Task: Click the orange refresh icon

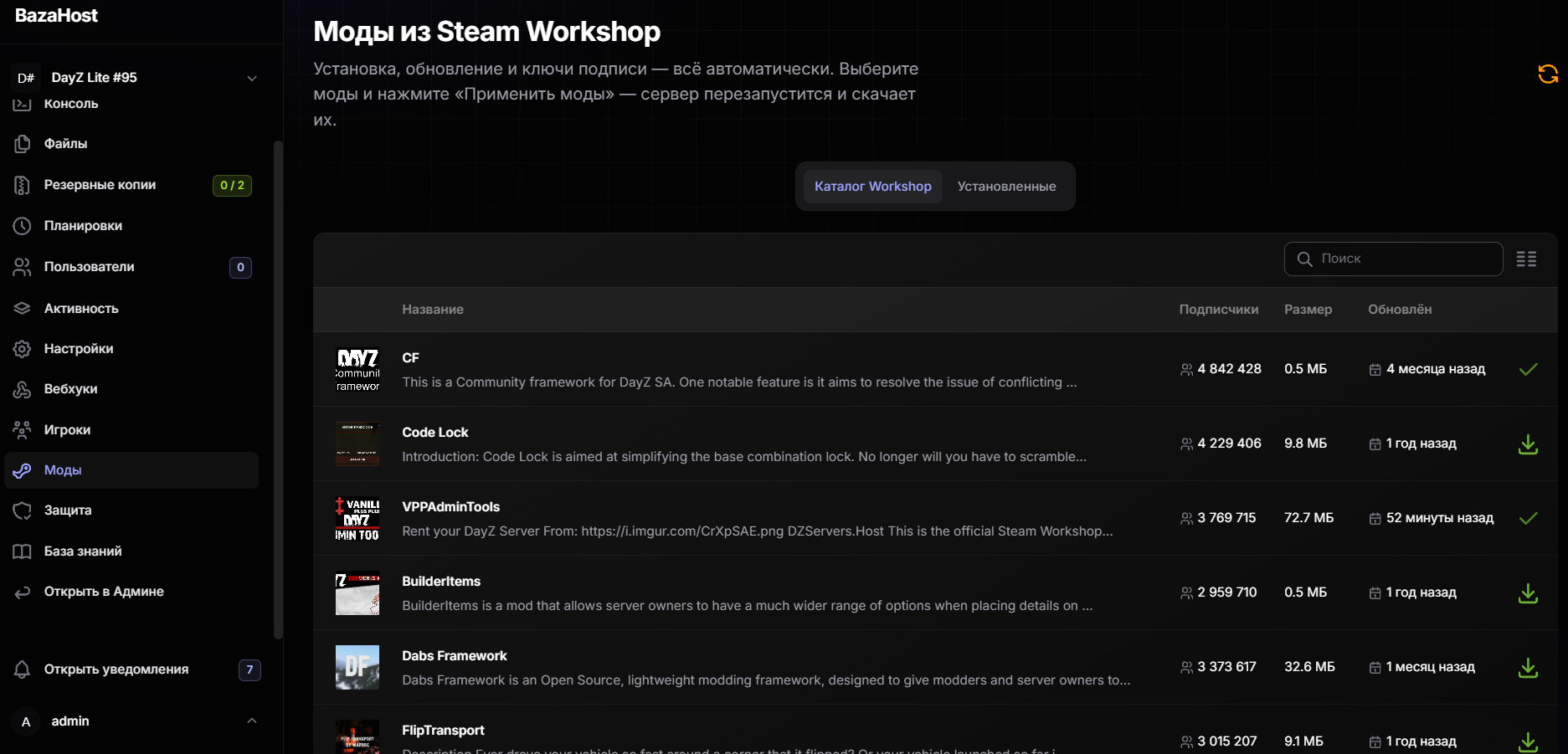Action: click(1548, 74)
